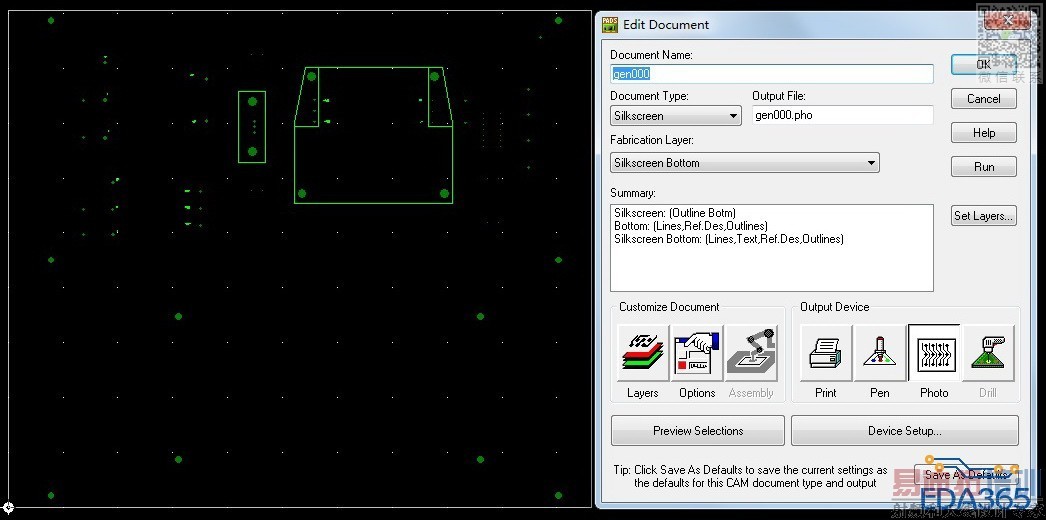Click the large connector outline in preview

374,135
